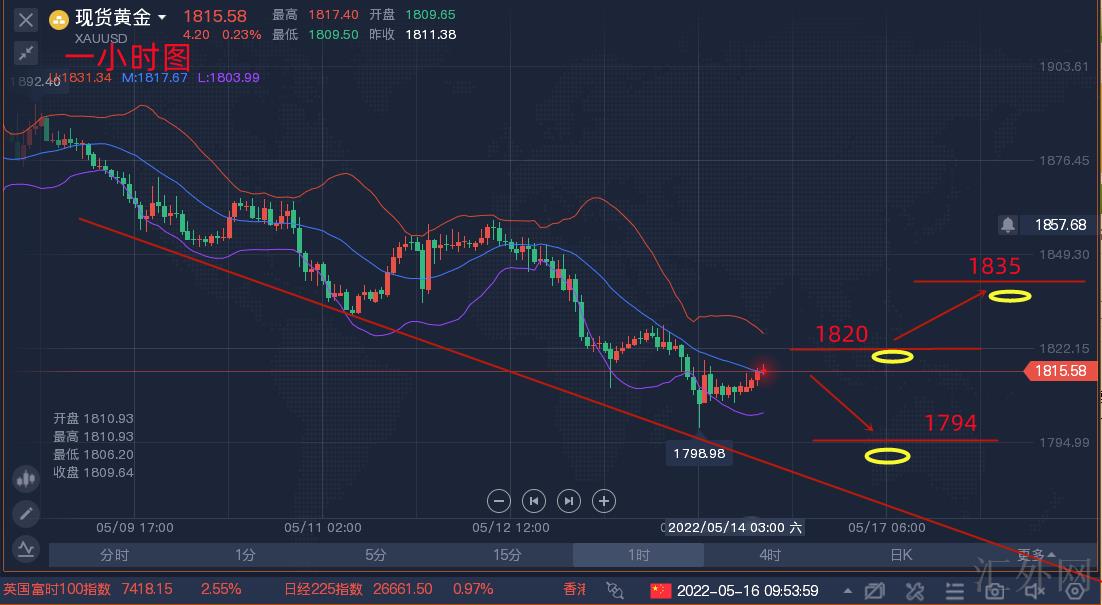The image size is (1102, 605).
Task: Jump to previous bar on chart
Action: [x=534, y=501]
